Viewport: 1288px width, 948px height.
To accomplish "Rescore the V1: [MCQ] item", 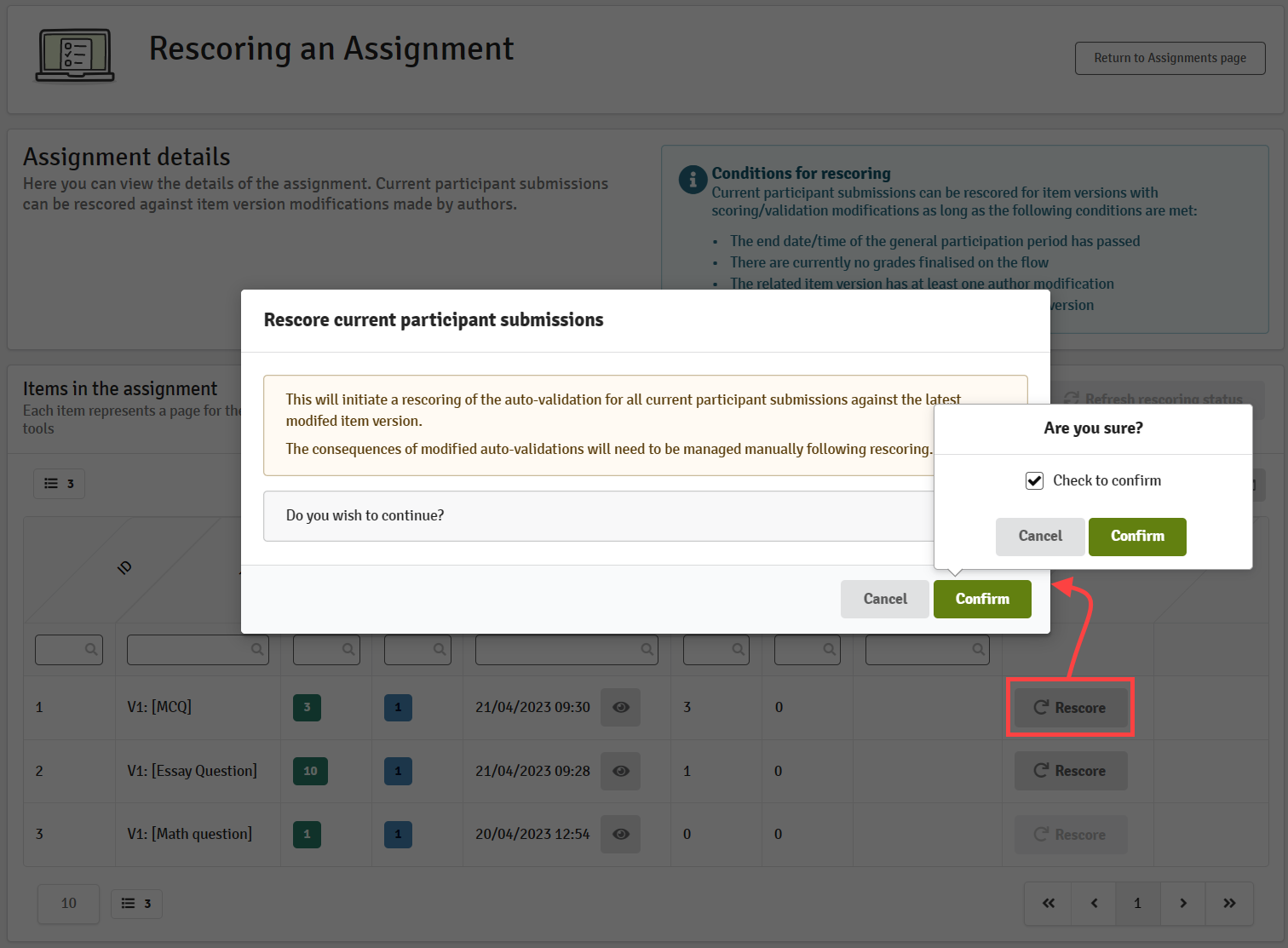I will pyautogui.click(x=1070, y=708).
